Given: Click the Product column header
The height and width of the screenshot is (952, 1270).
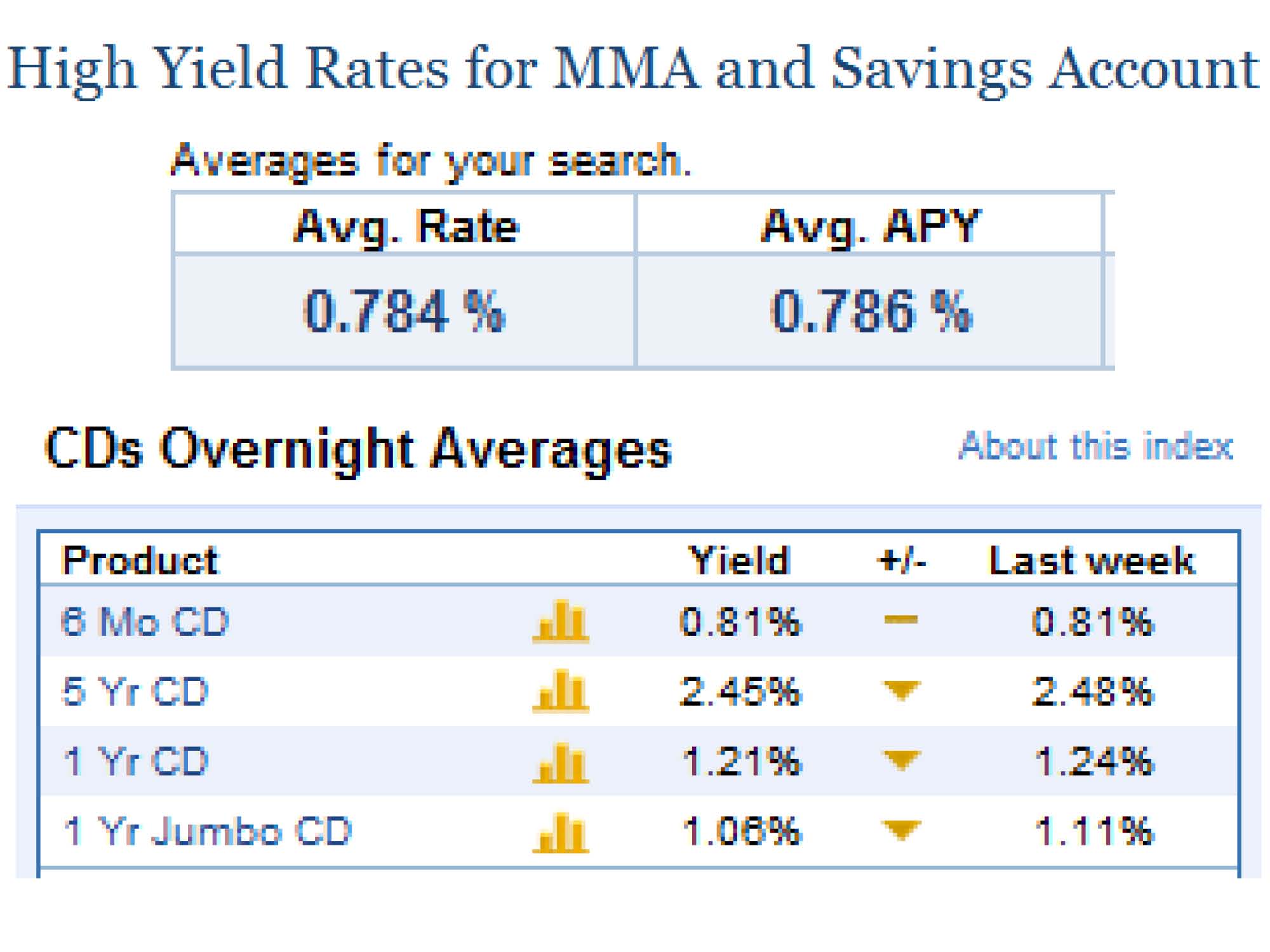Looking at the screenshot, I should [x=140, y=561].
